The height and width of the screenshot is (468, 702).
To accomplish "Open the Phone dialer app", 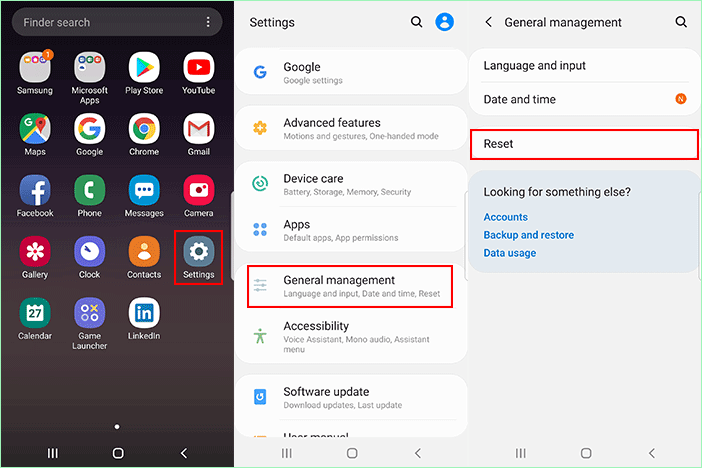I will click(90, 190).
